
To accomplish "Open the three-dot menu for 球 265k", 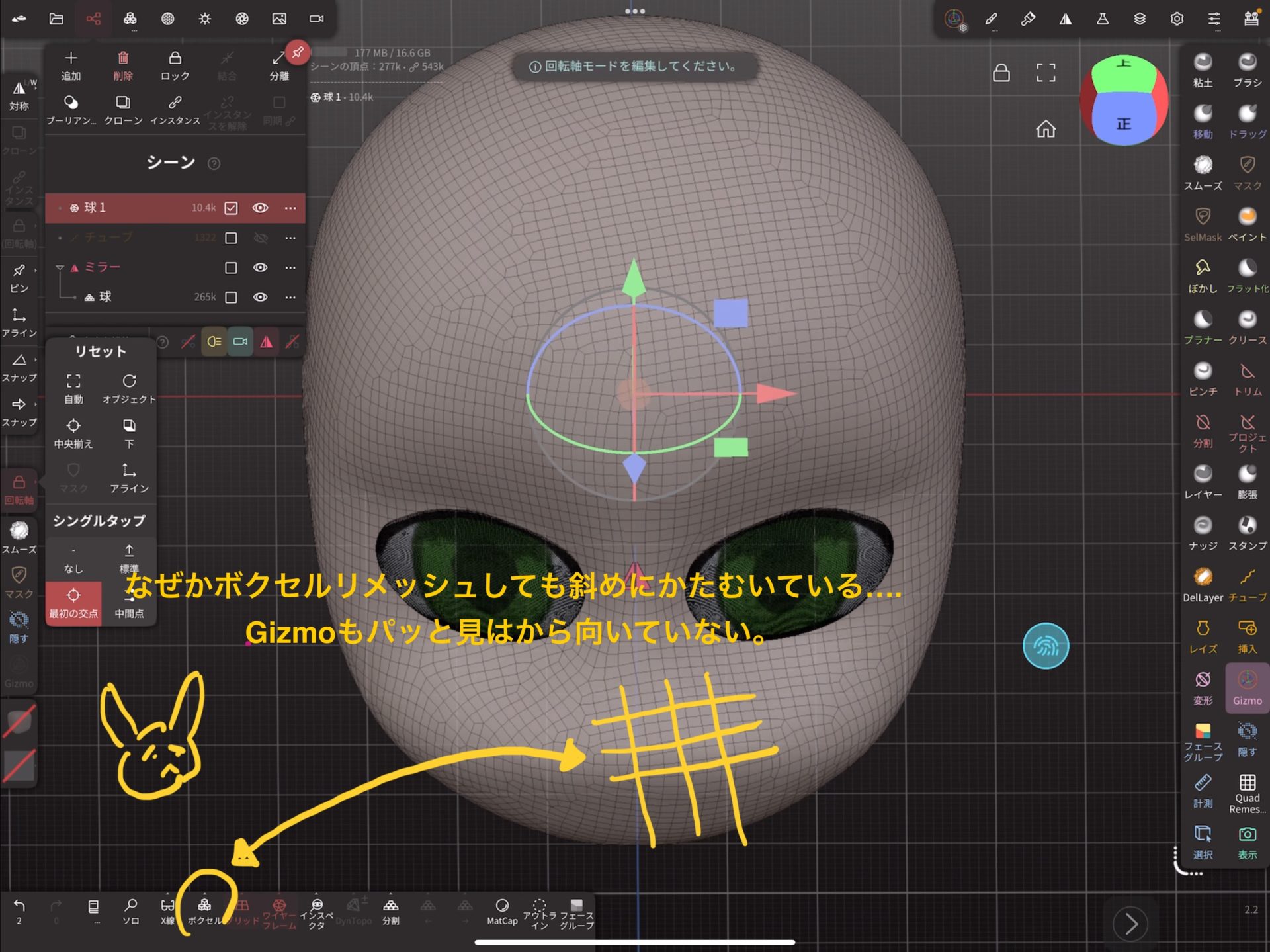I will coord(290,297).
